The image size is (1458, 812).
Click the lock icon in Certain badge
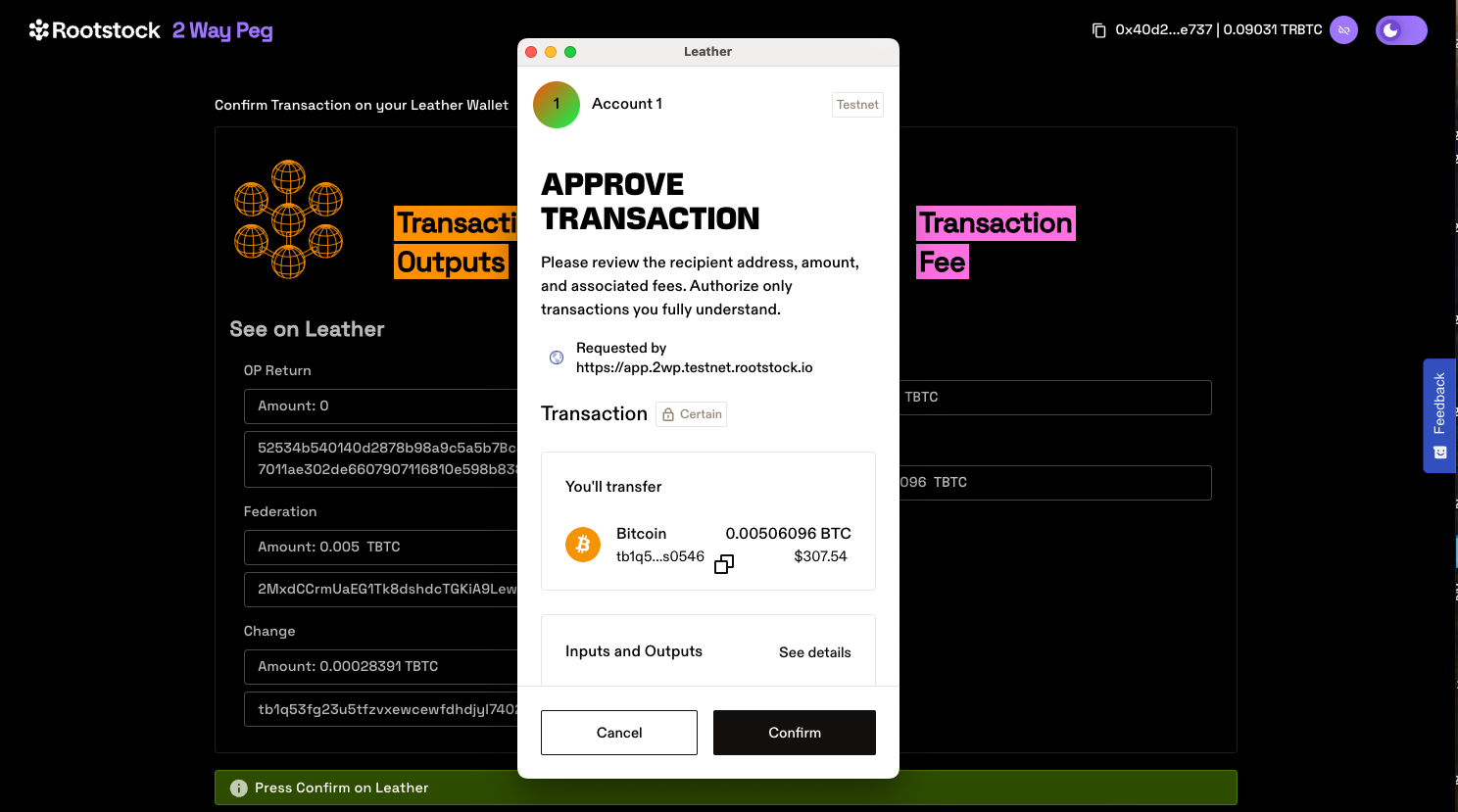tap(668, 414)
